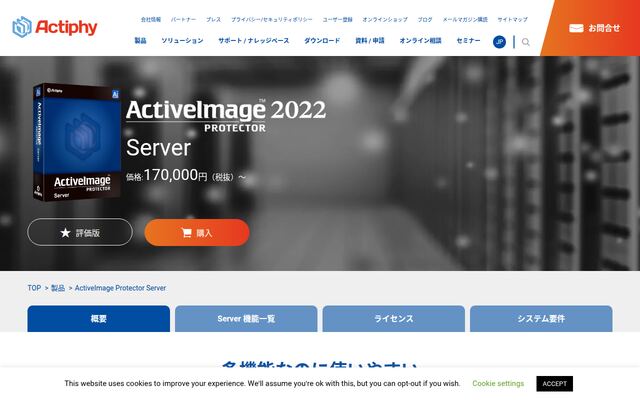Click the ACCEPT cookie button
The width and height of the screenshot is (640, 400).
(x=554, y=384)
